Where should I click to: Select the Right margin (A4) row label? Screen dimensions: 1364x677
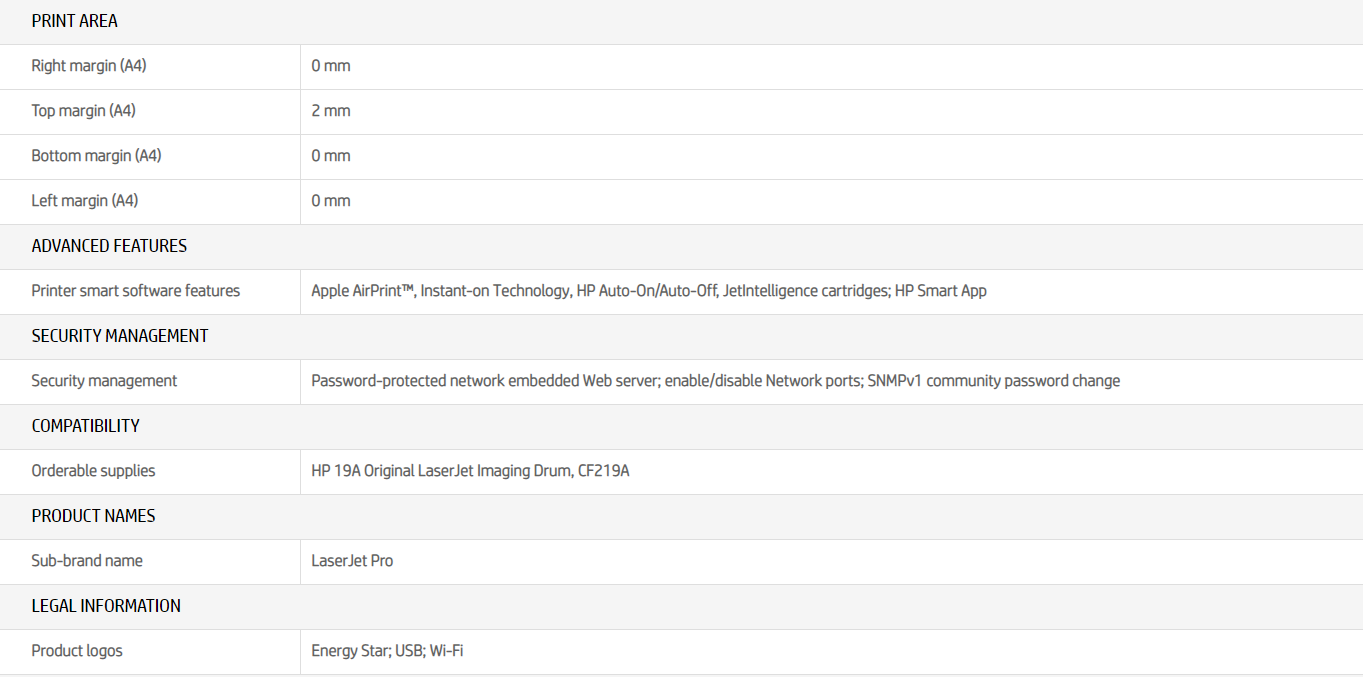click(x=89, y=66)
